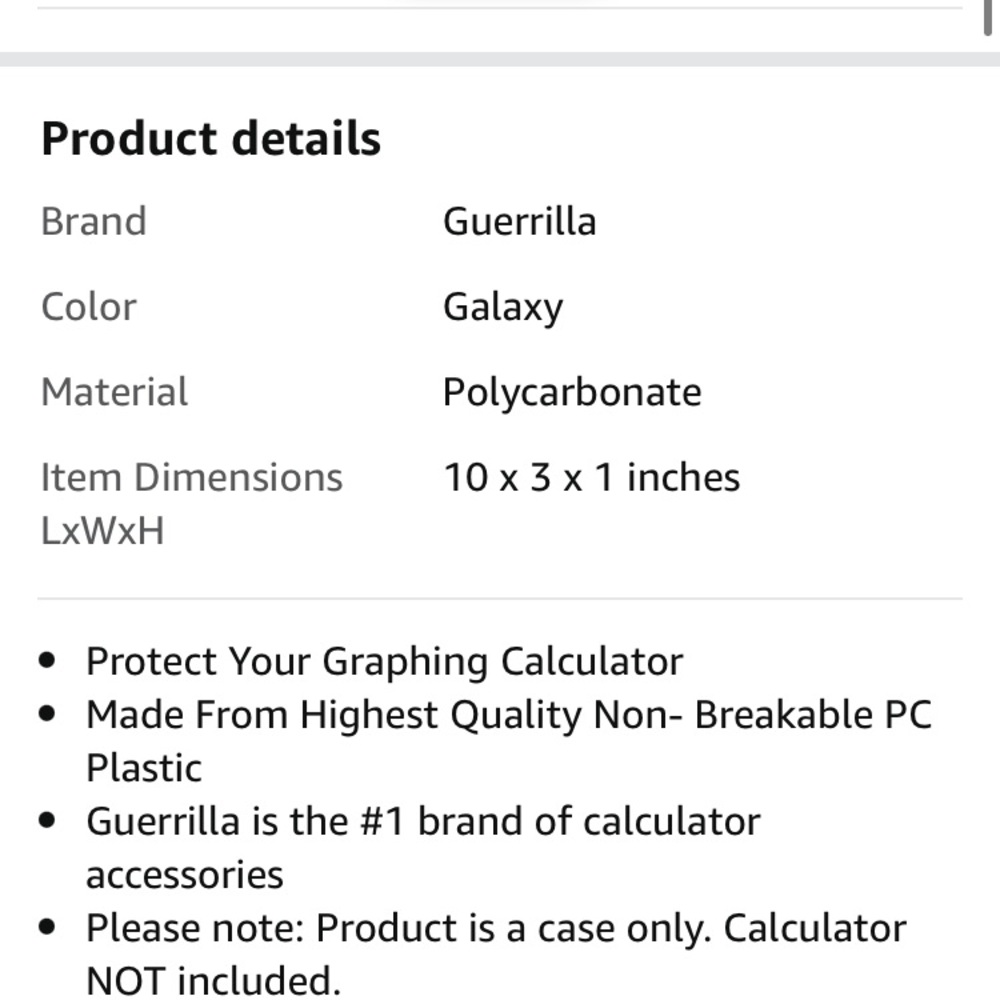Tap the Guerrilla brand value
Image resolution: width=1000 pixels, height=1000 pixels.
(x=519, y=221)
